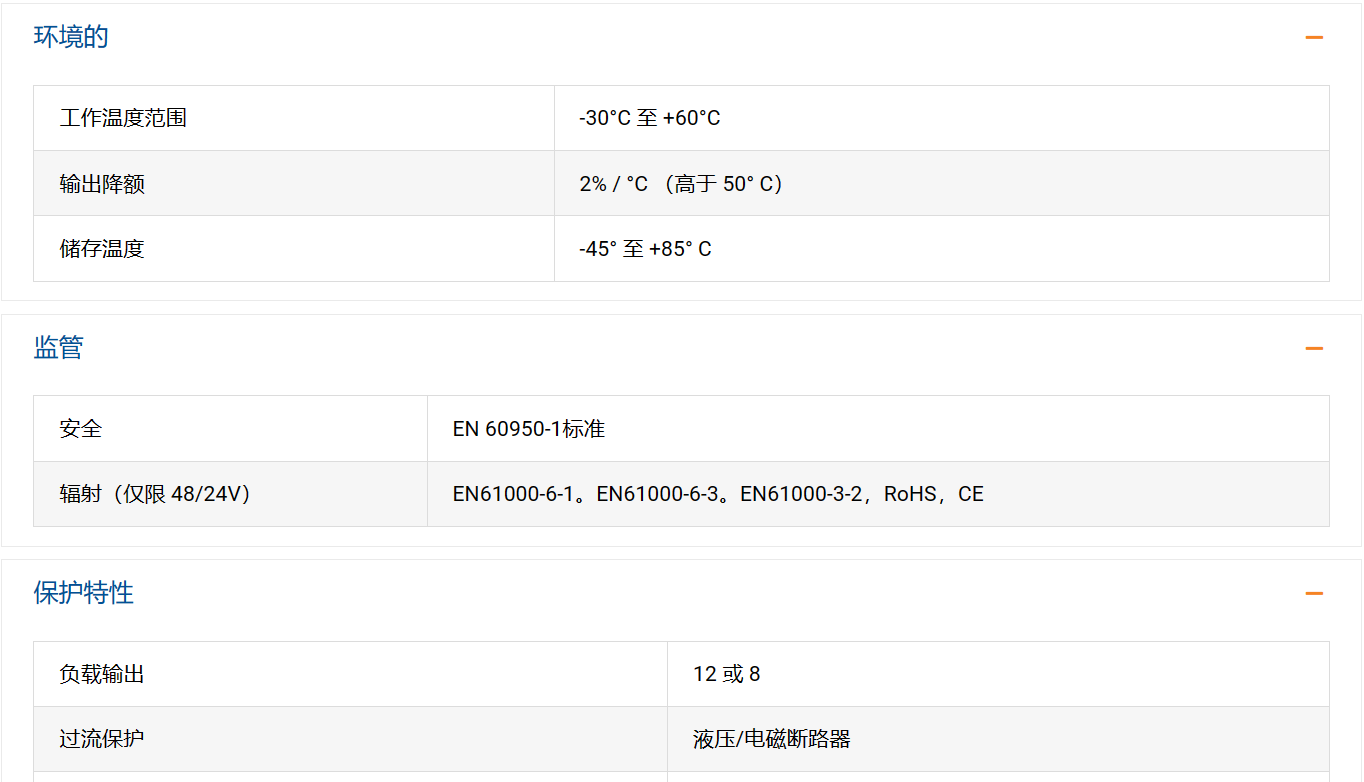Click the 输出降额 row label
Screen dimensions: 1364x782
(x=102, y=184)
